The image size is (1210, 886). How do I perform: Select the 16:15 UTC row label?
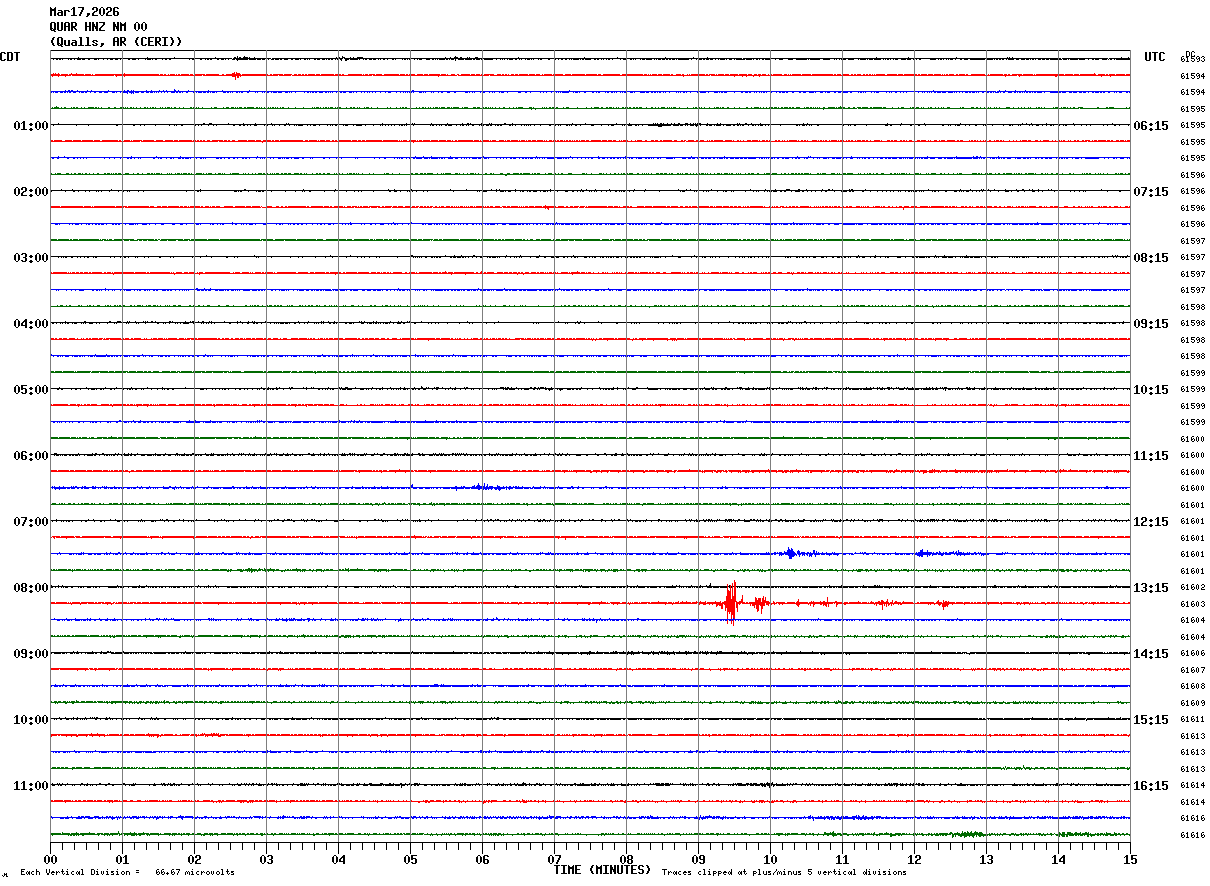(1150, 786)
